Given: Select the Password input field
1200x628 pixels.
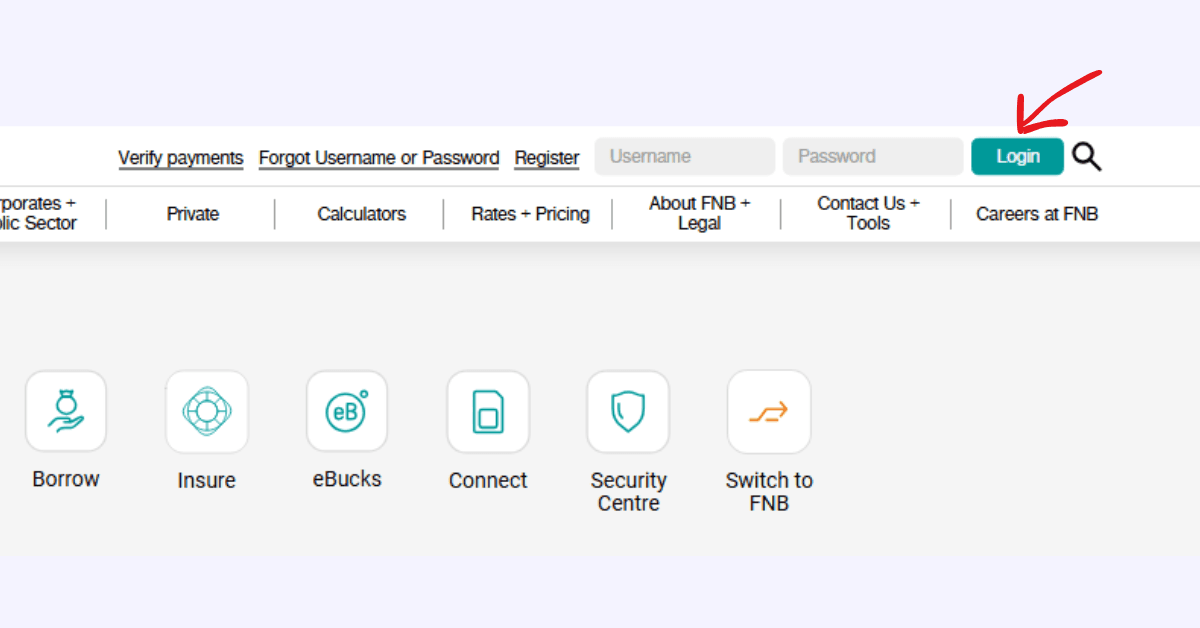Looking at the screenshot, I should [872, 156].
